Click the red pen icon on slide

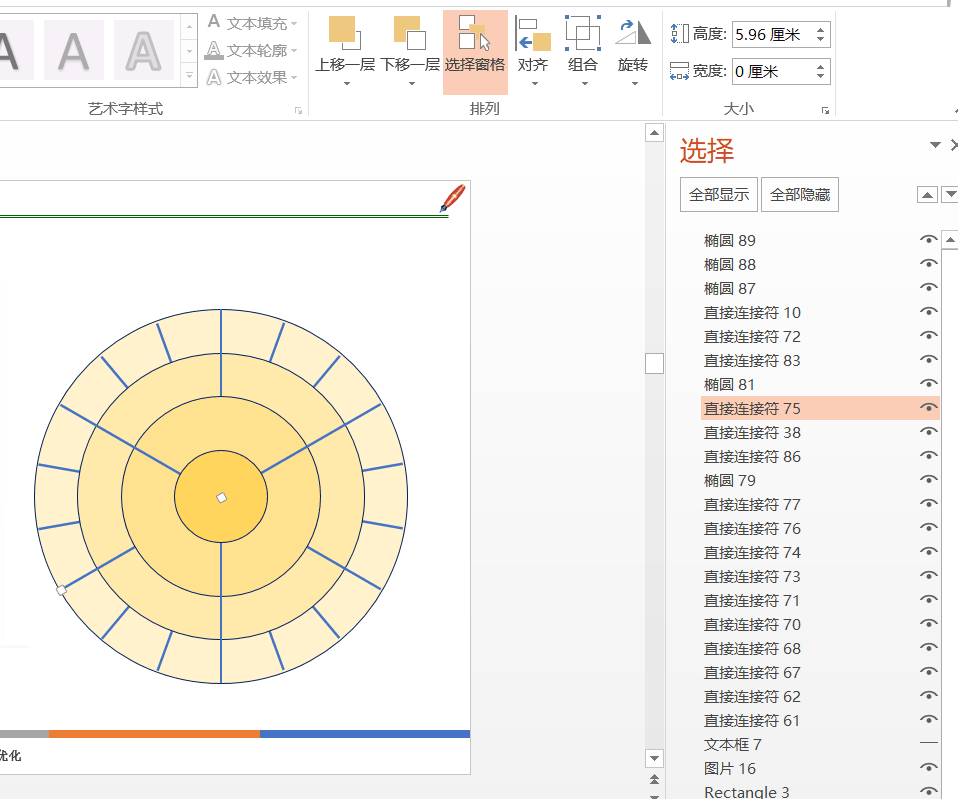point(453,198)
